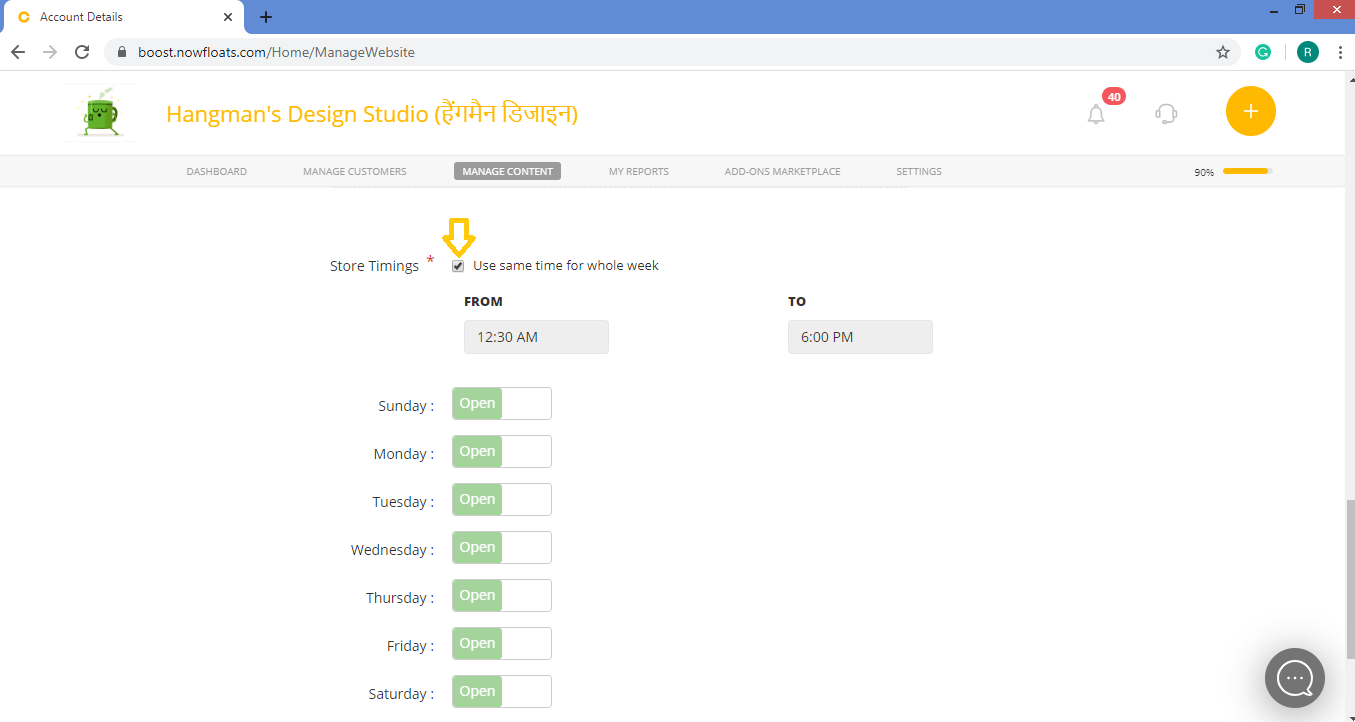Open the support headset icon
This screenshot has height=722, width=1355.
1166,113
